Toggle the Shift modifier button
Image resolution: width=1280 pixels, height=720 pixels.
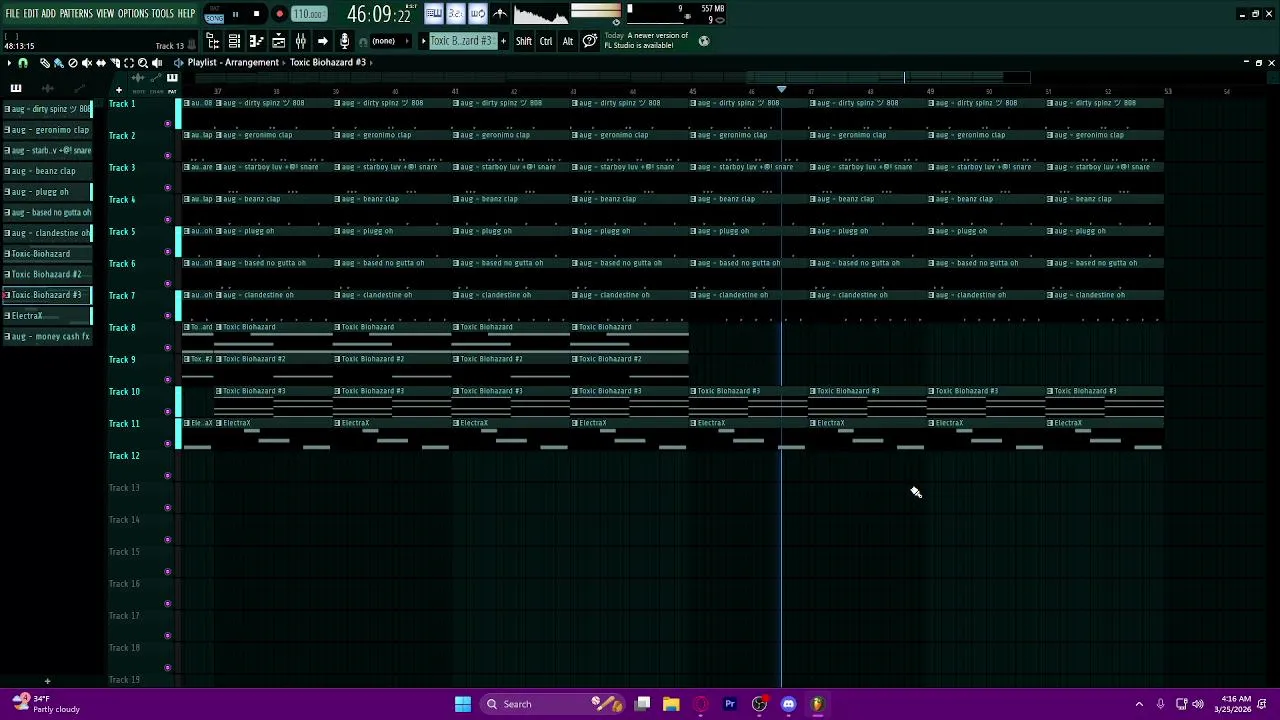(x=524, y=41)
